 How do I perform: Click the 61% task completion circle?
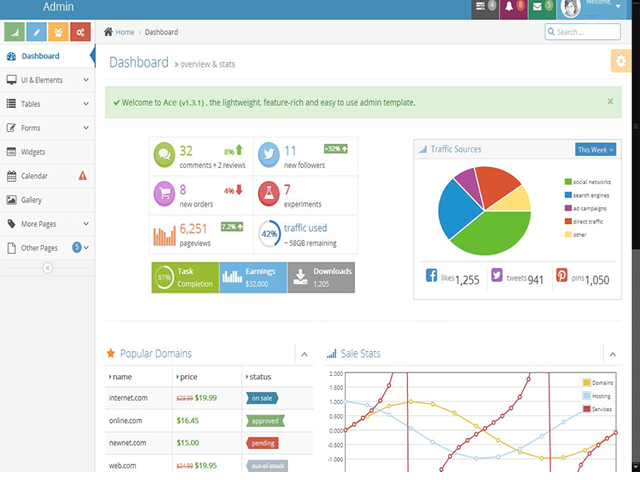click(164, 278)
